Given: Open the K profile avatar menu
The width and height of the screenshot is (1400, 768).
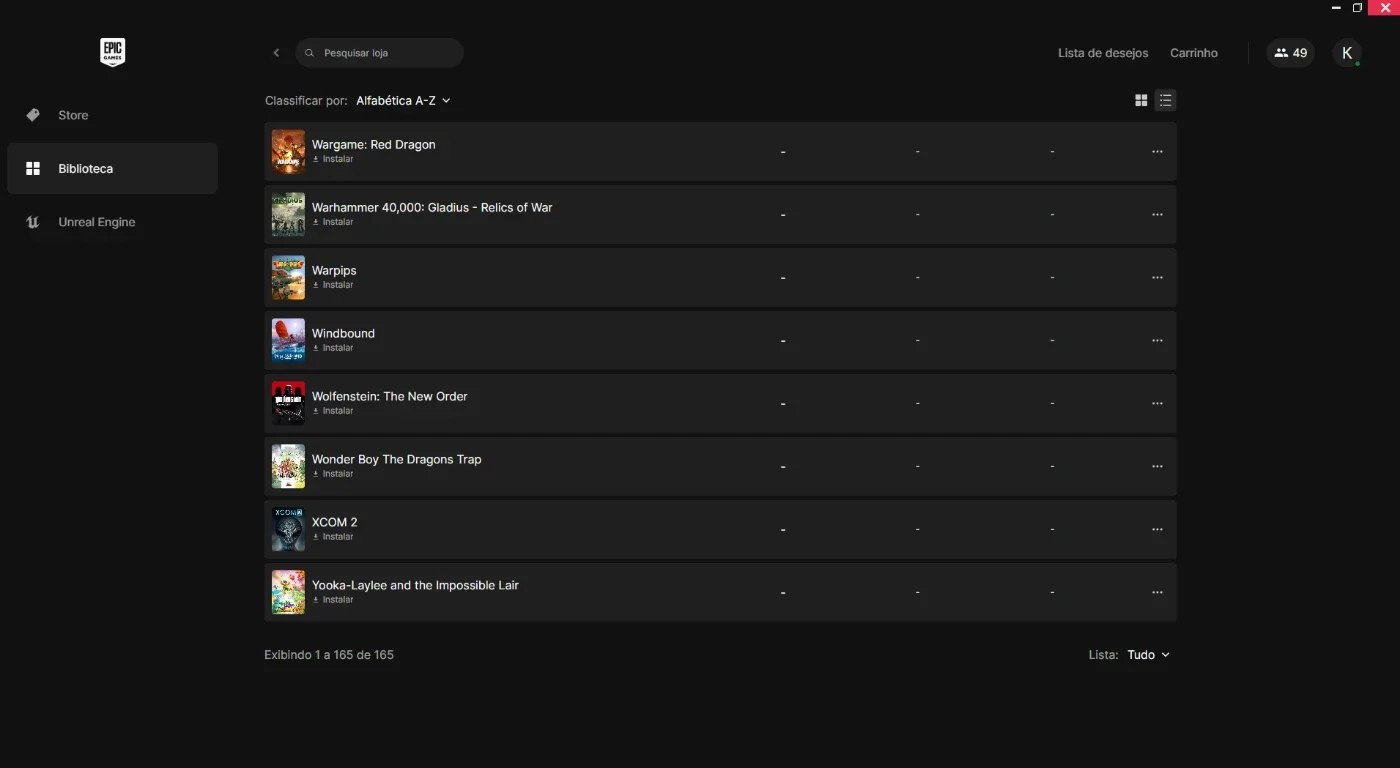Looking at the screenshot, I should point(1347,53).
